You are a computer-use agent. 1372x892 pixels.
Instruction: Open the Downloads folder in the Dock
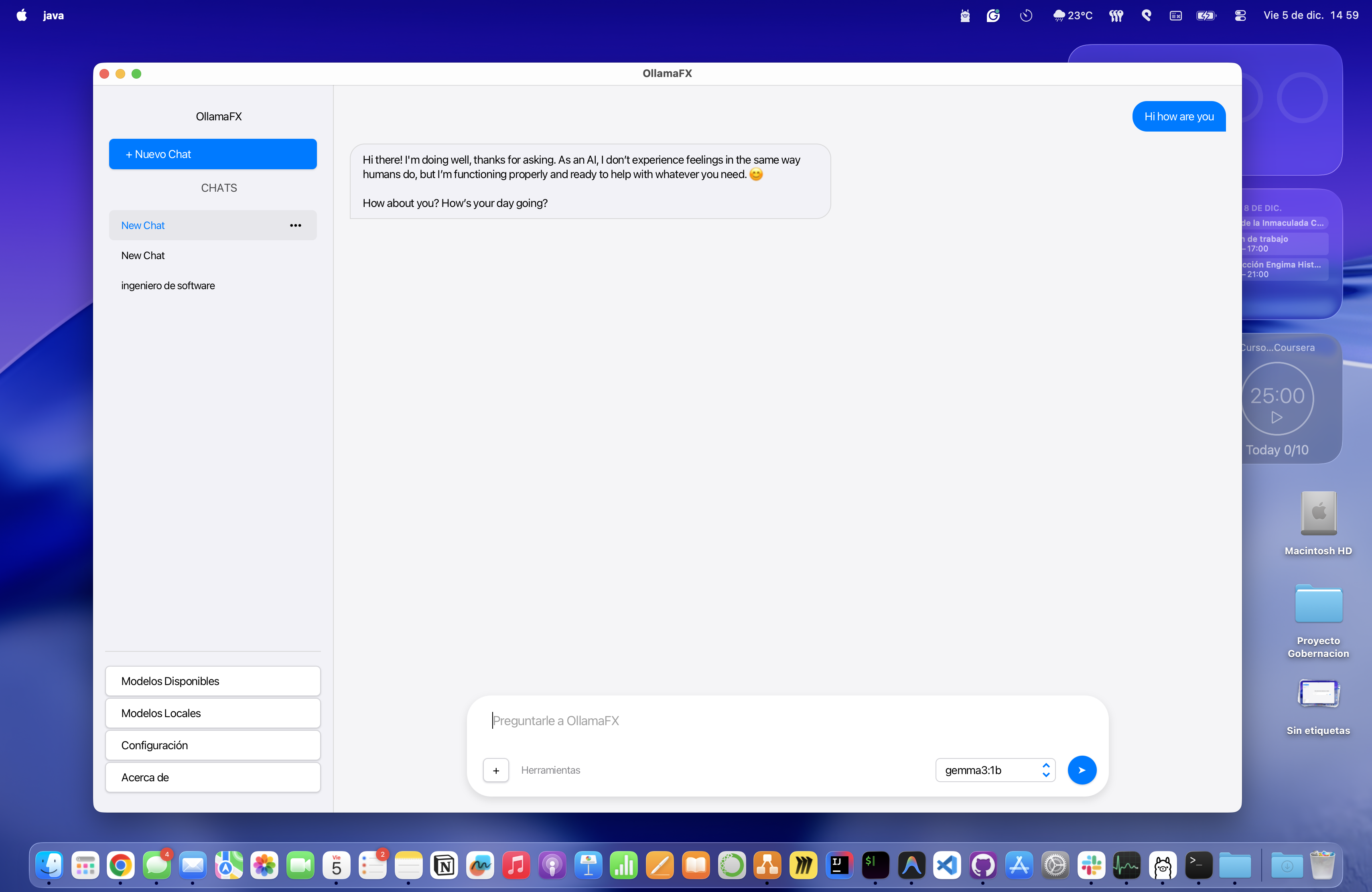pyautogui.click(x=1287, y=865)
